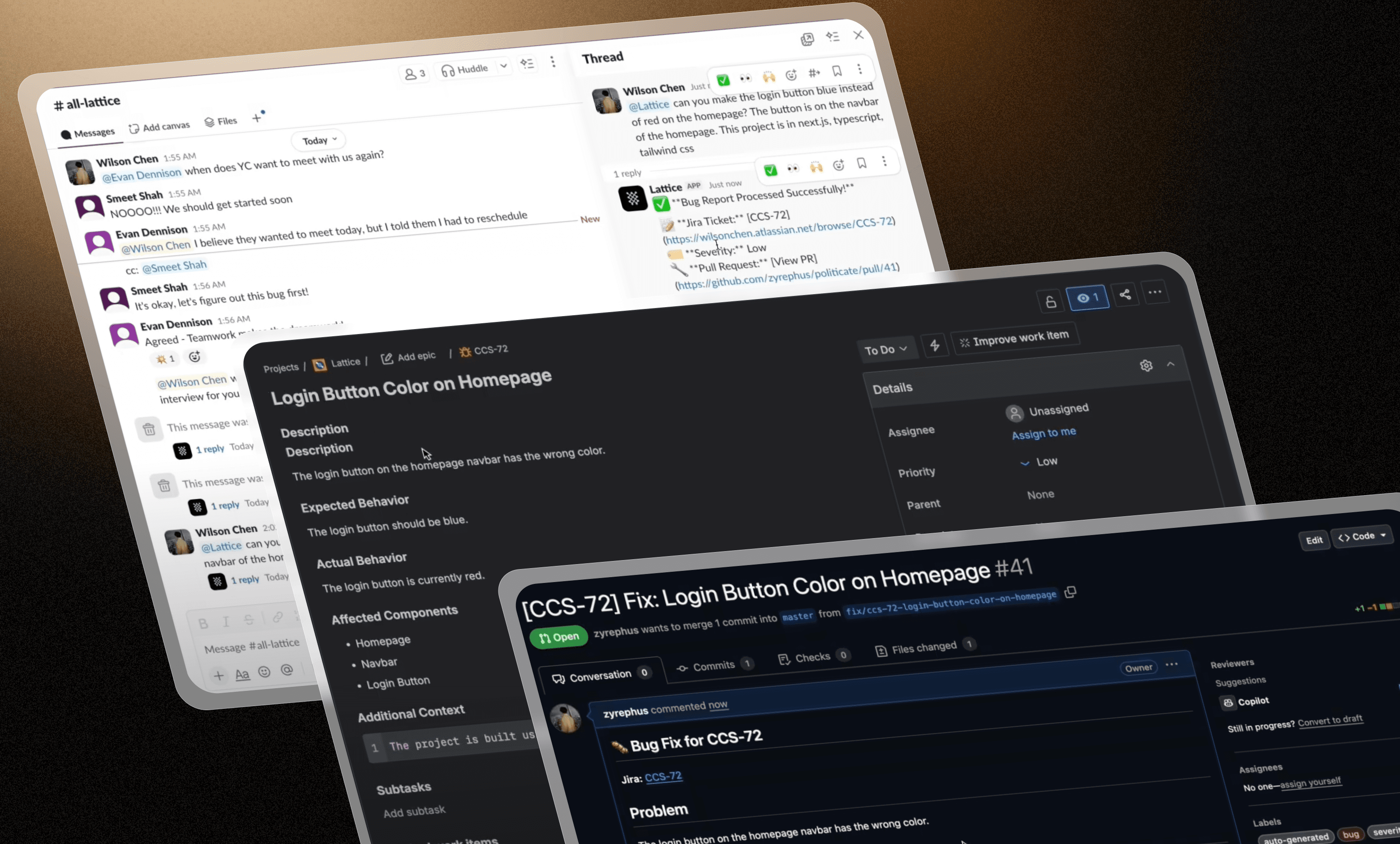Click the Jira lock restrictions icon
The height and width of the screenshot is (844, 1400).
click(1051, 302)
